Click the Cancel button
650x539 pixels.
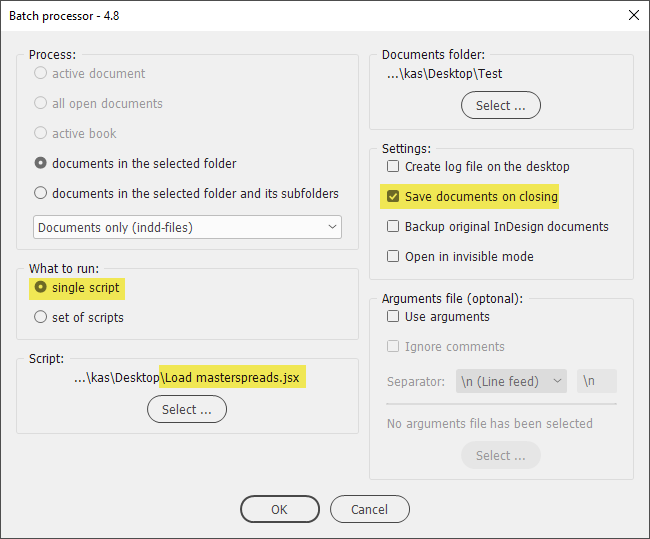pyautogui.click(x=370, y=509)
